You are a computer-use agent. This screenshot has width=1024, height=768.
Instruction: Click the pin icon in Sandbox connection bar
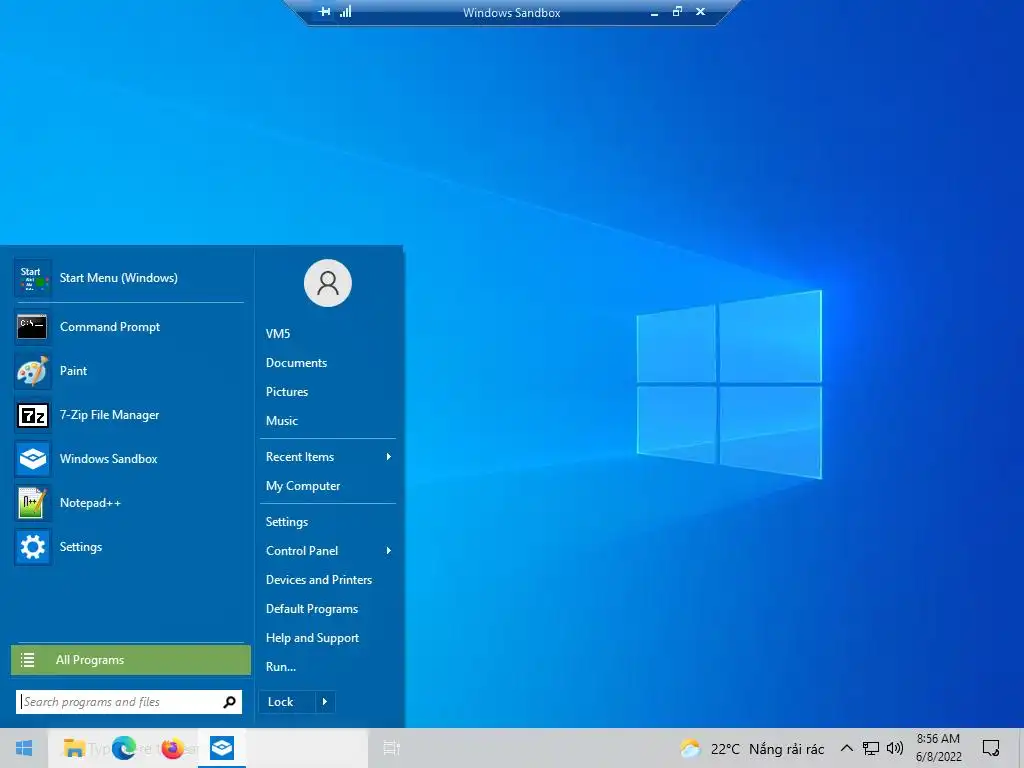325,12
